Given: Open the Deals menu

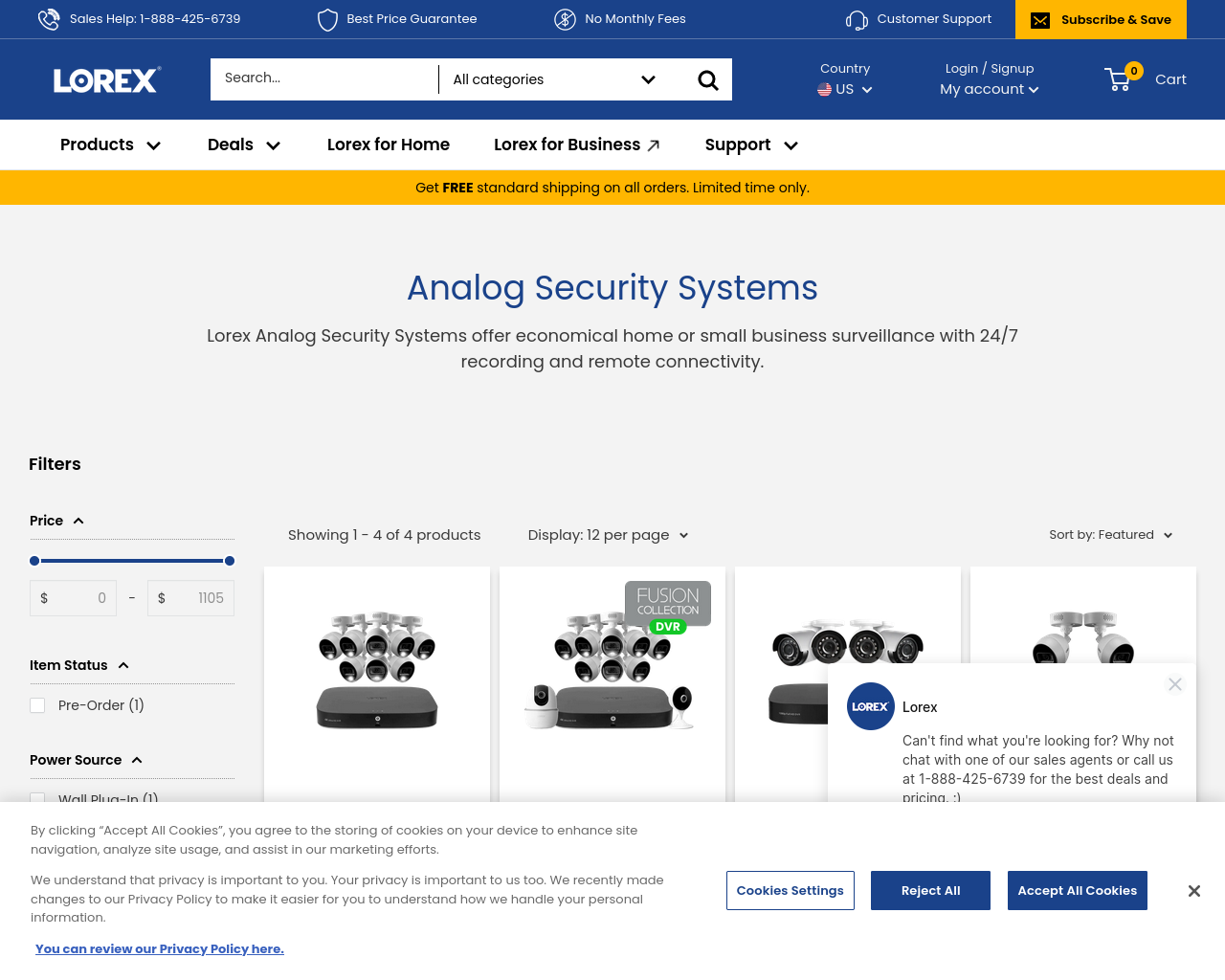Looking at the screenshot, I should [x=243, y=145].
